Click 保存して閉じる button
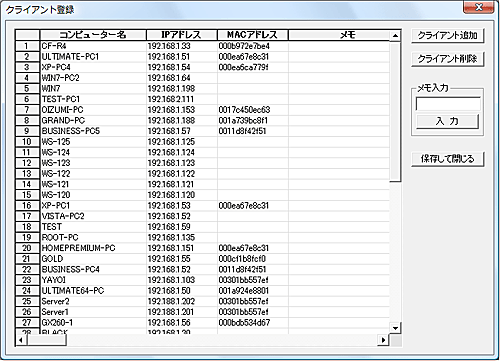Viewport: 500px width, 361px height. [447, 159]
